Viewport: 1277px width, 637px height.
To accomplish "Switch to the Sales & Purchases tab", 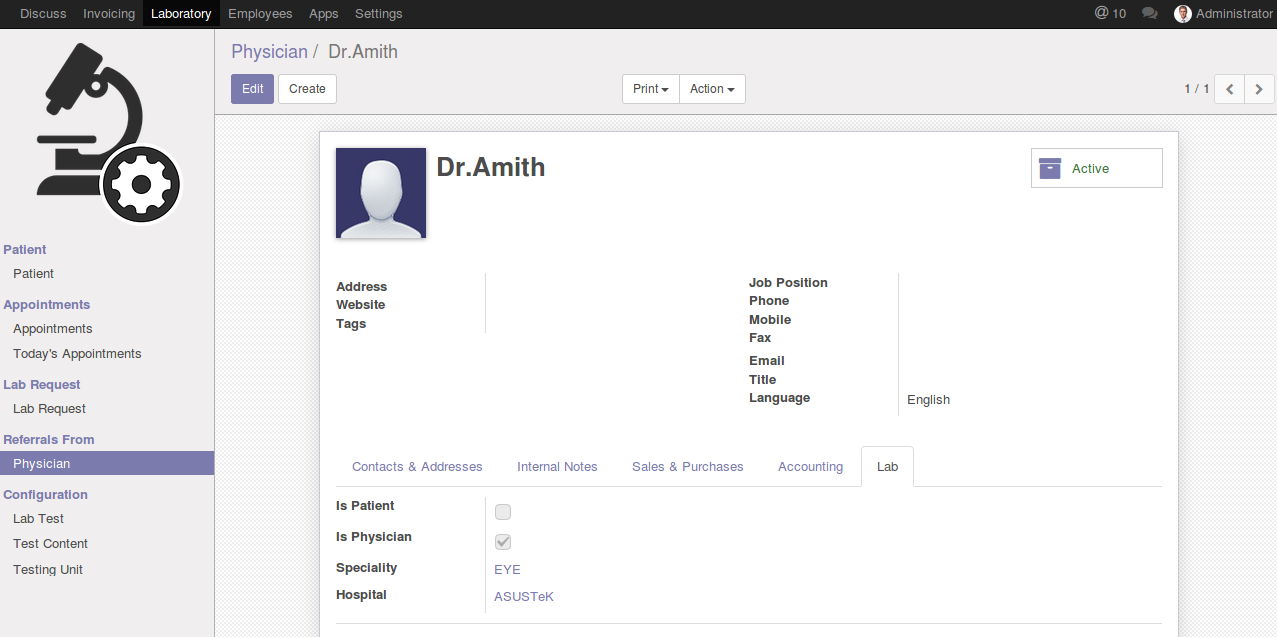I will point(687,467).
